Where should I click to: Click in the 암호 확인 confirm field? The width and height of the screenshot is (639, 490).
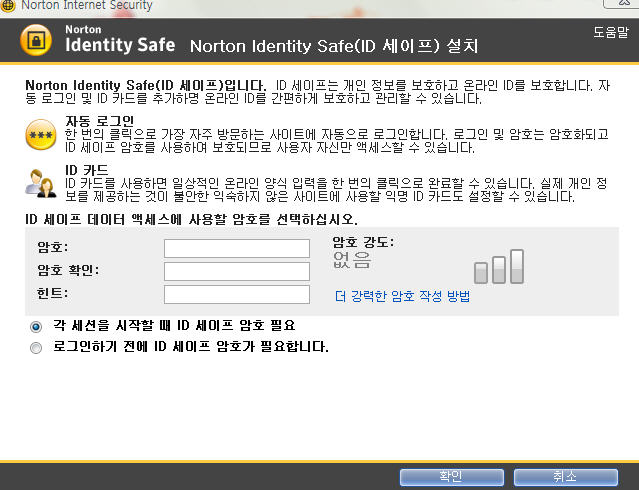237,271
